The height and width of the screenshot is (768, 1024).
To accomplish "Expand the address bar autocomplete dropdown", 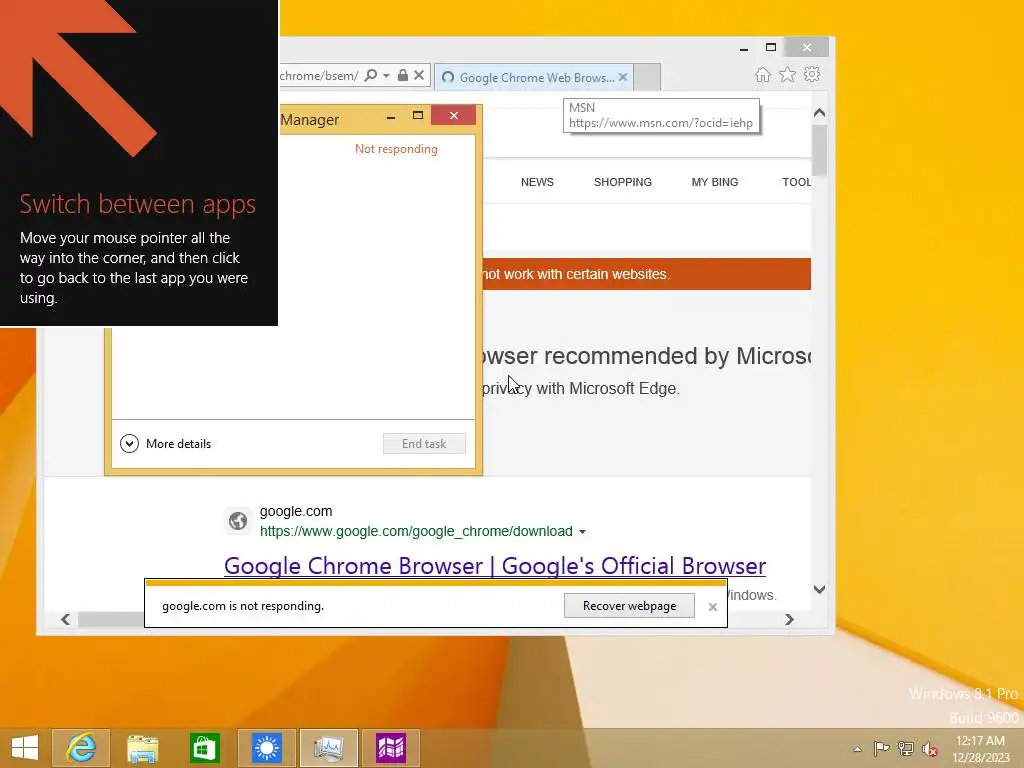I will coord(387,76).
